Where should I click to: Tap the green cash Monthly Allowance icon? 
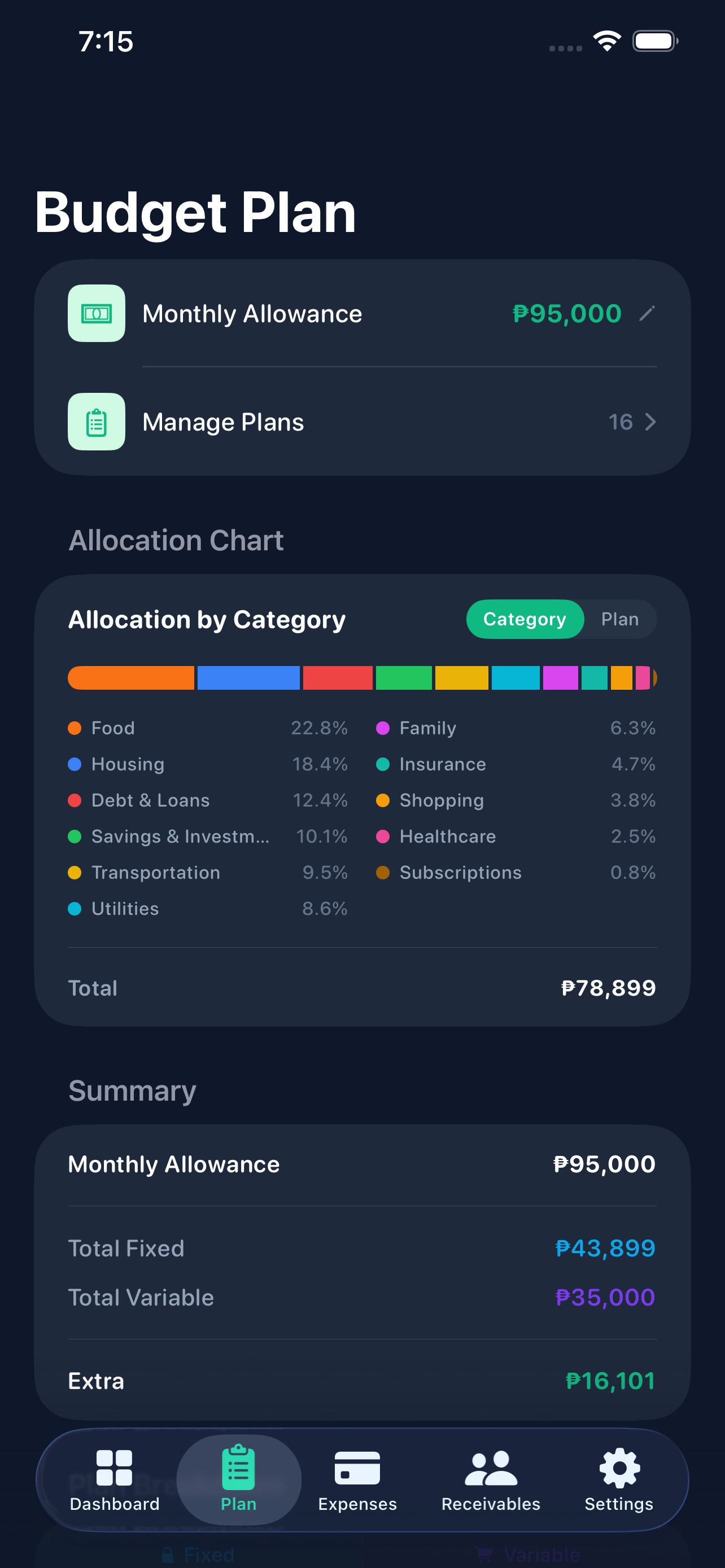(96, 313)
